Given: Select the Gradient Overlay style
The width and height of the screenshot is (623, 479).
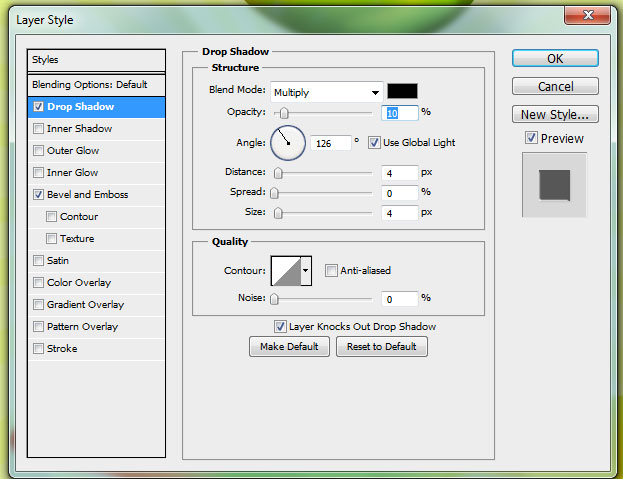Looking at the screenshot, I should [x=85, y=305].
